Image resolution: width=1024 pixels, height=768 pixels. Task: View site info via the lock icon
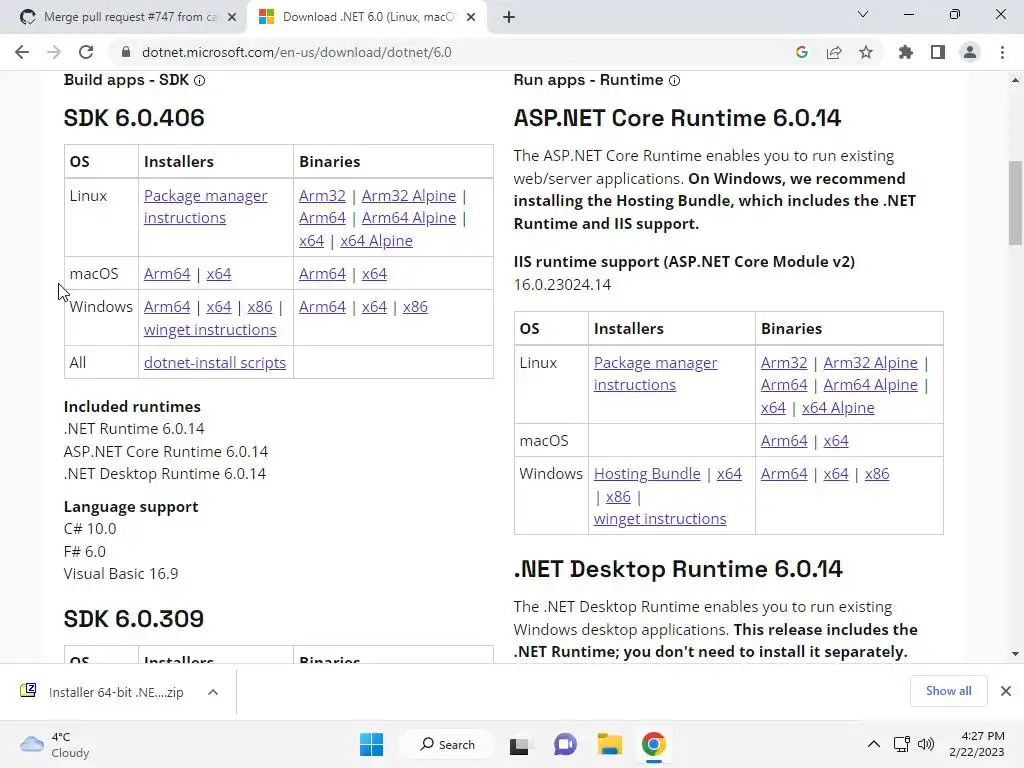(x=126, y=52)
